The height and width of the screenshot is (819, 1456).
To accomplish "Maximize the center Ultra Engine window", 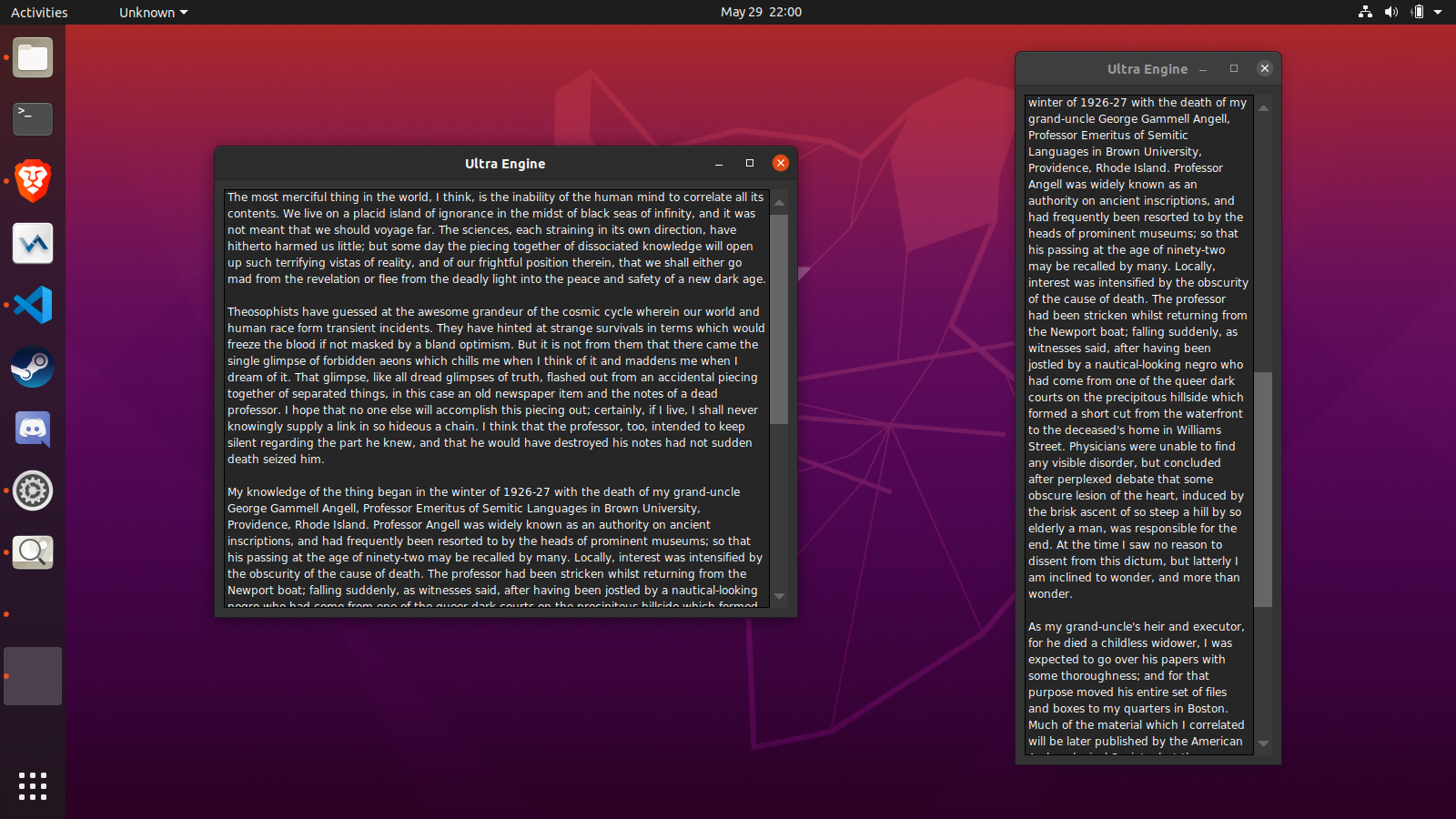I will click(750, 164).
